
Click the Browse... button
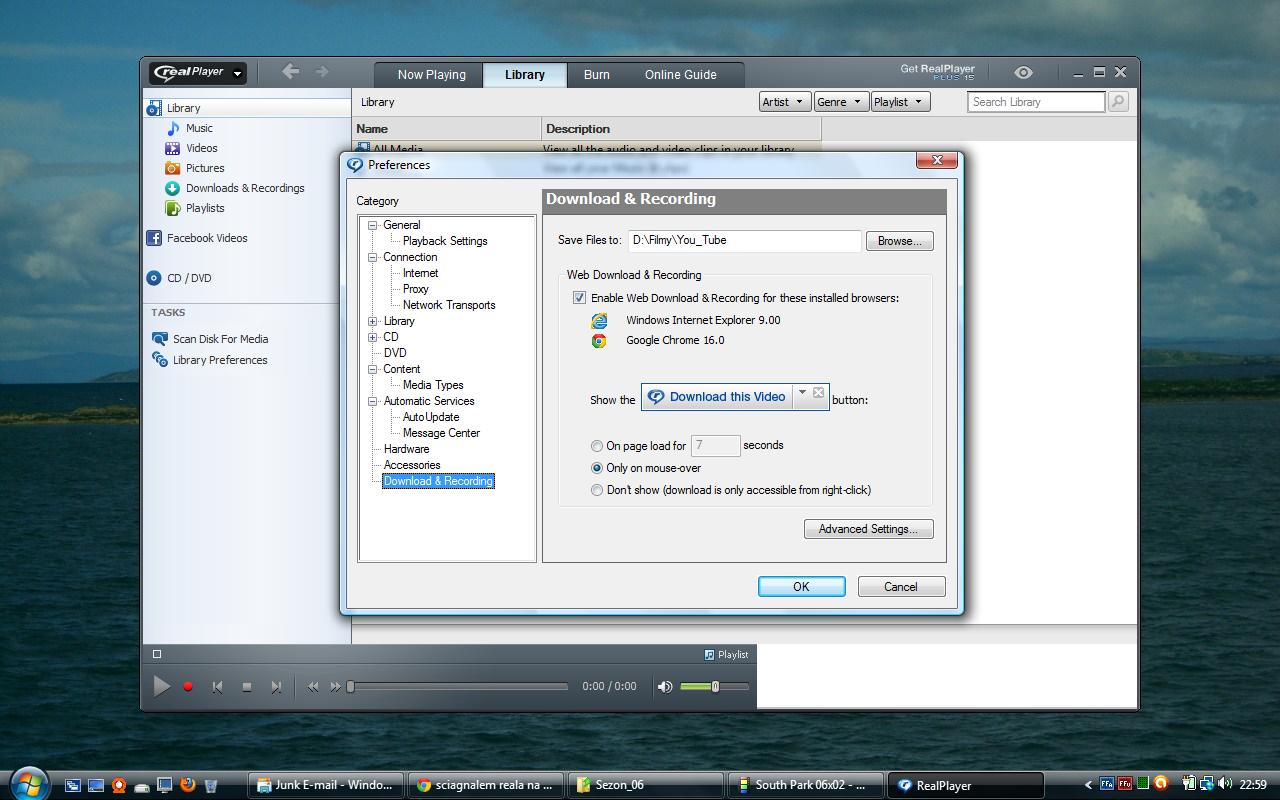tap(900, 241)
